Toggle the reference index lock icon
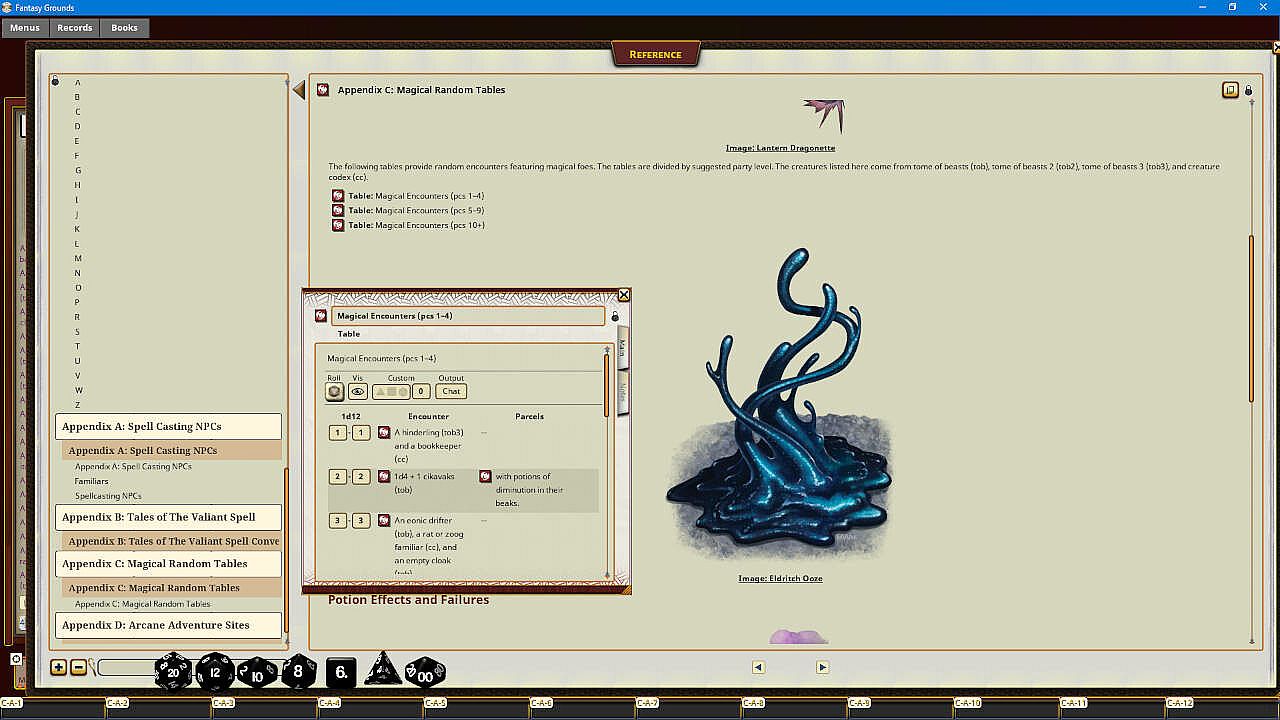1280x720 pixels. point(55,82)
